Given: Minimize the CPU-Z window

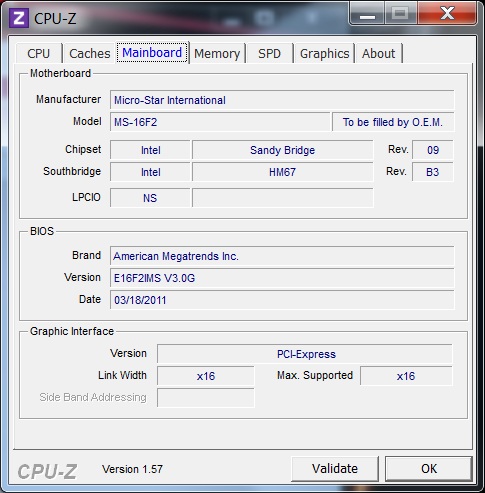Looking at the screenshot, I should coord(367,13).
